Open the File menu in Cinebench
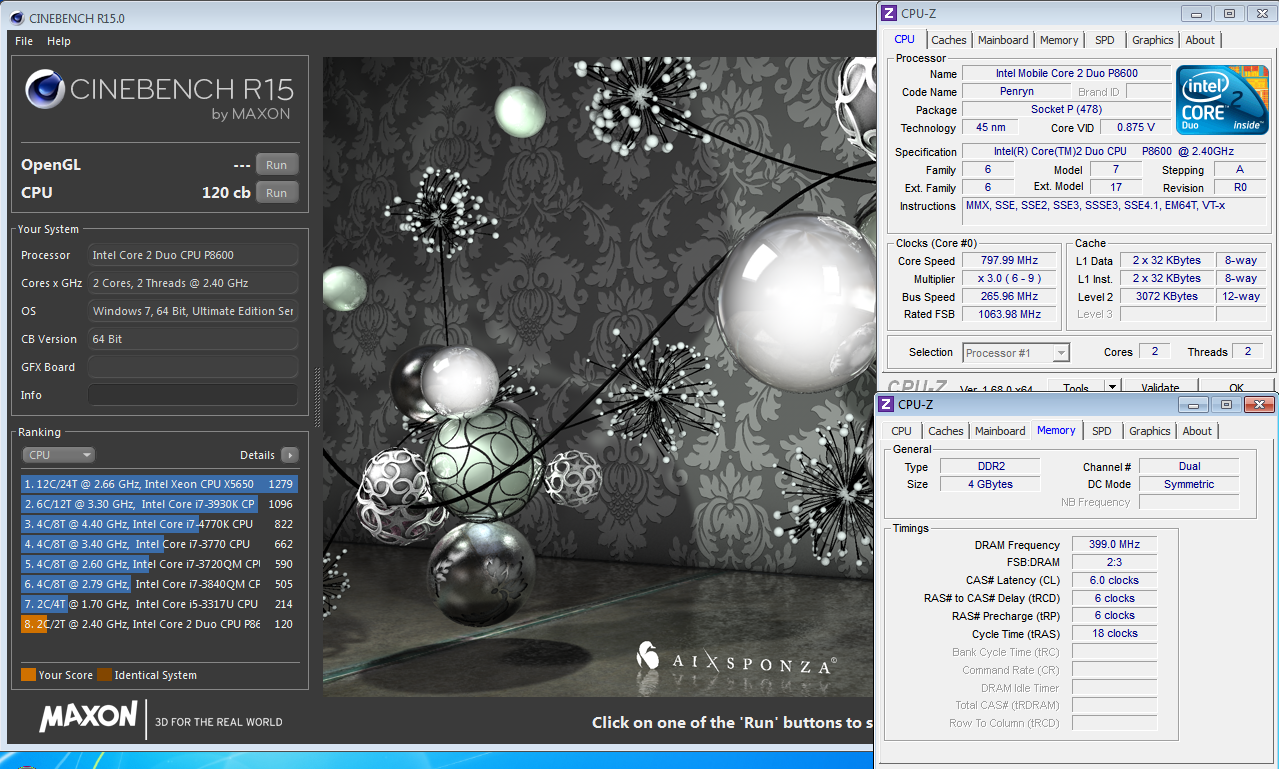Viewport: 1279px width, 769px height. point(24,41)
